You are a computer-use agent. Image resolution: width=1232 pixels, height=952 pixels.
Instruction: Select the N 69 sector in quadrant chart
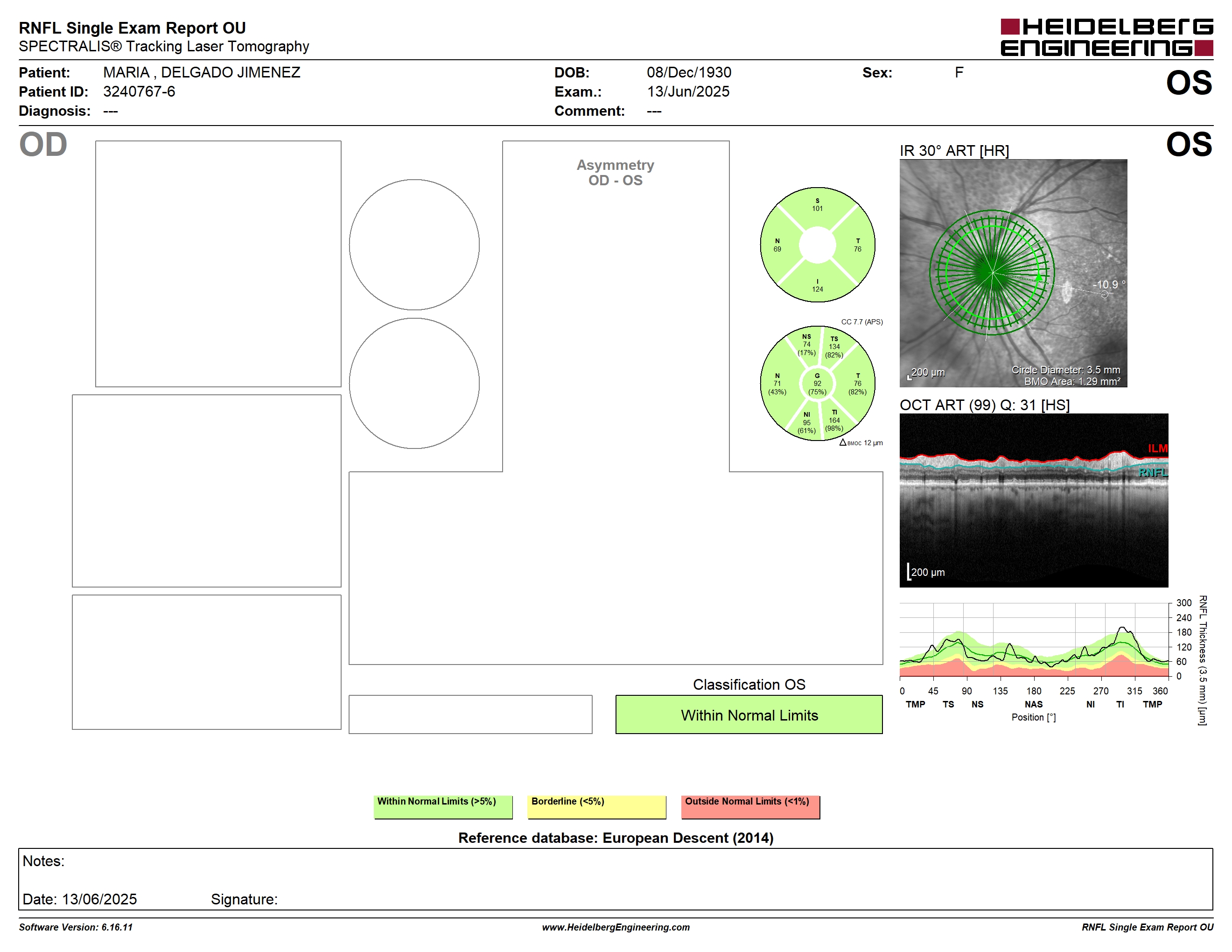click(777, 245)
